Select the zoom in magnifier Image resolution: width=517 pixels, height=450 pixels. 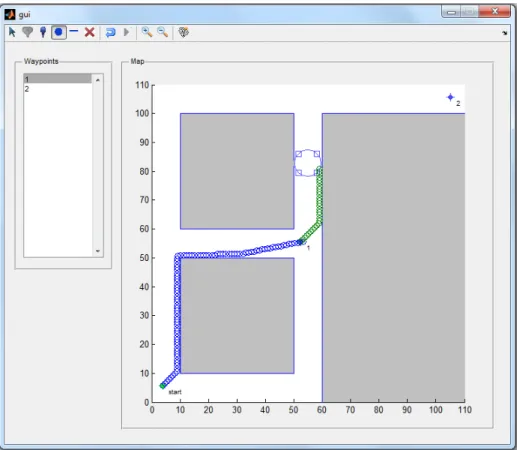(147, 32)
